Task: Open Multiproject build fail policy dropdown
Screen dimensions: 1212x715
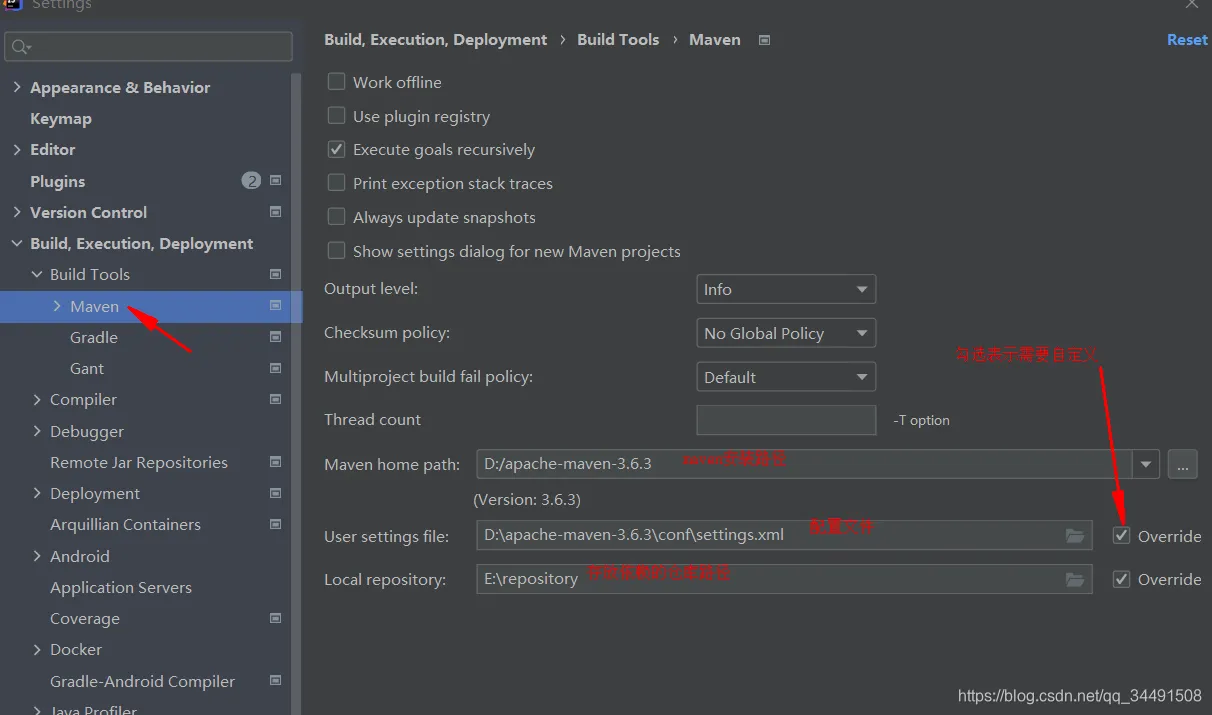Action: tap(786, 377)
